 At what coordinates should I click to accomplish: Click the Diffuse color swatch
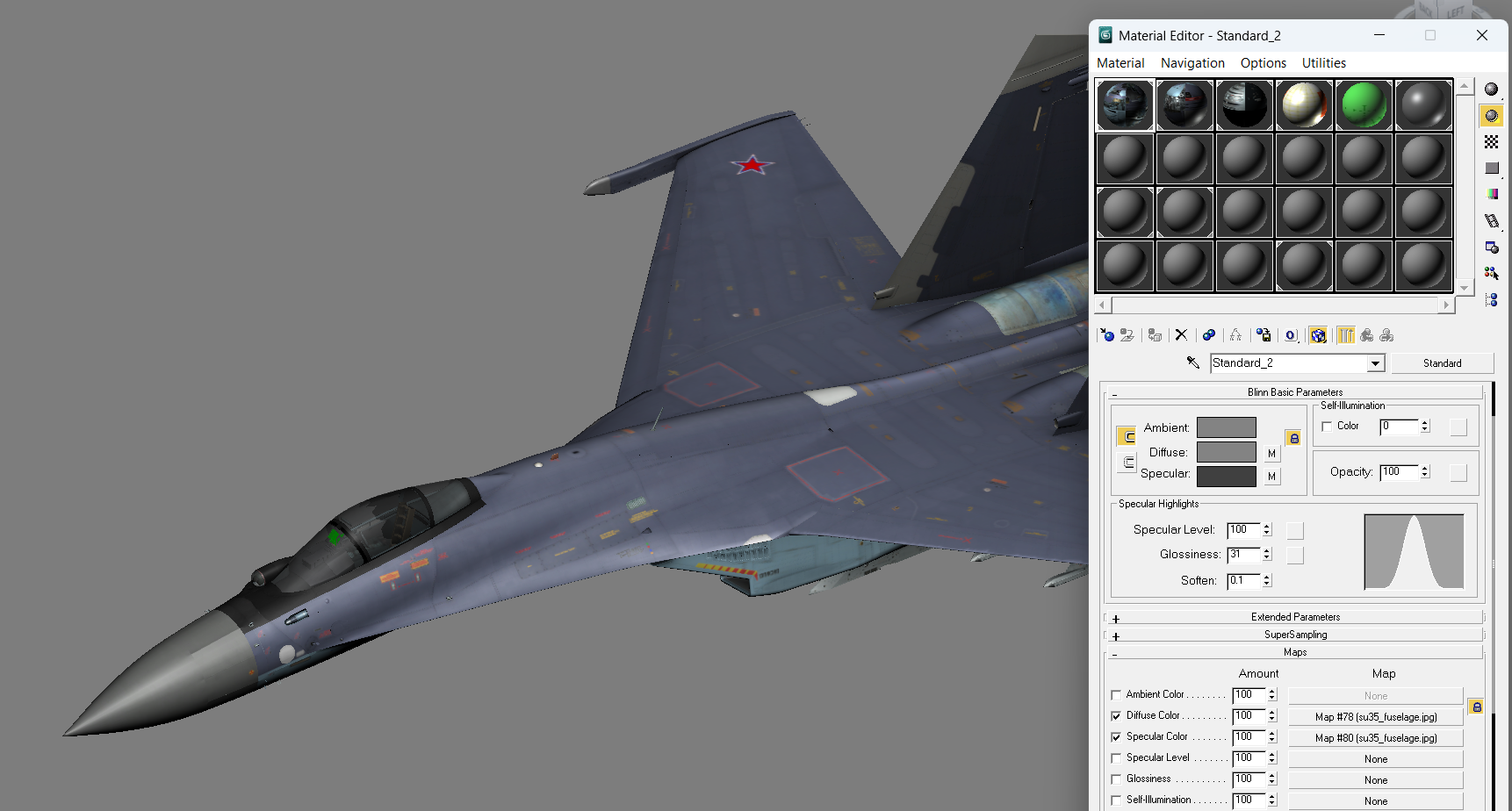[1226, 452]
